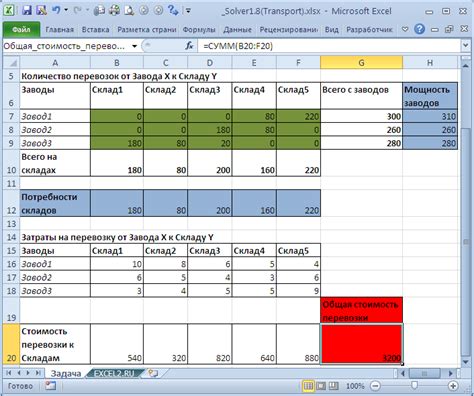Screen dimensions: 474x396
Task: Zoom out with the minus button
Action: coord(375,386)
